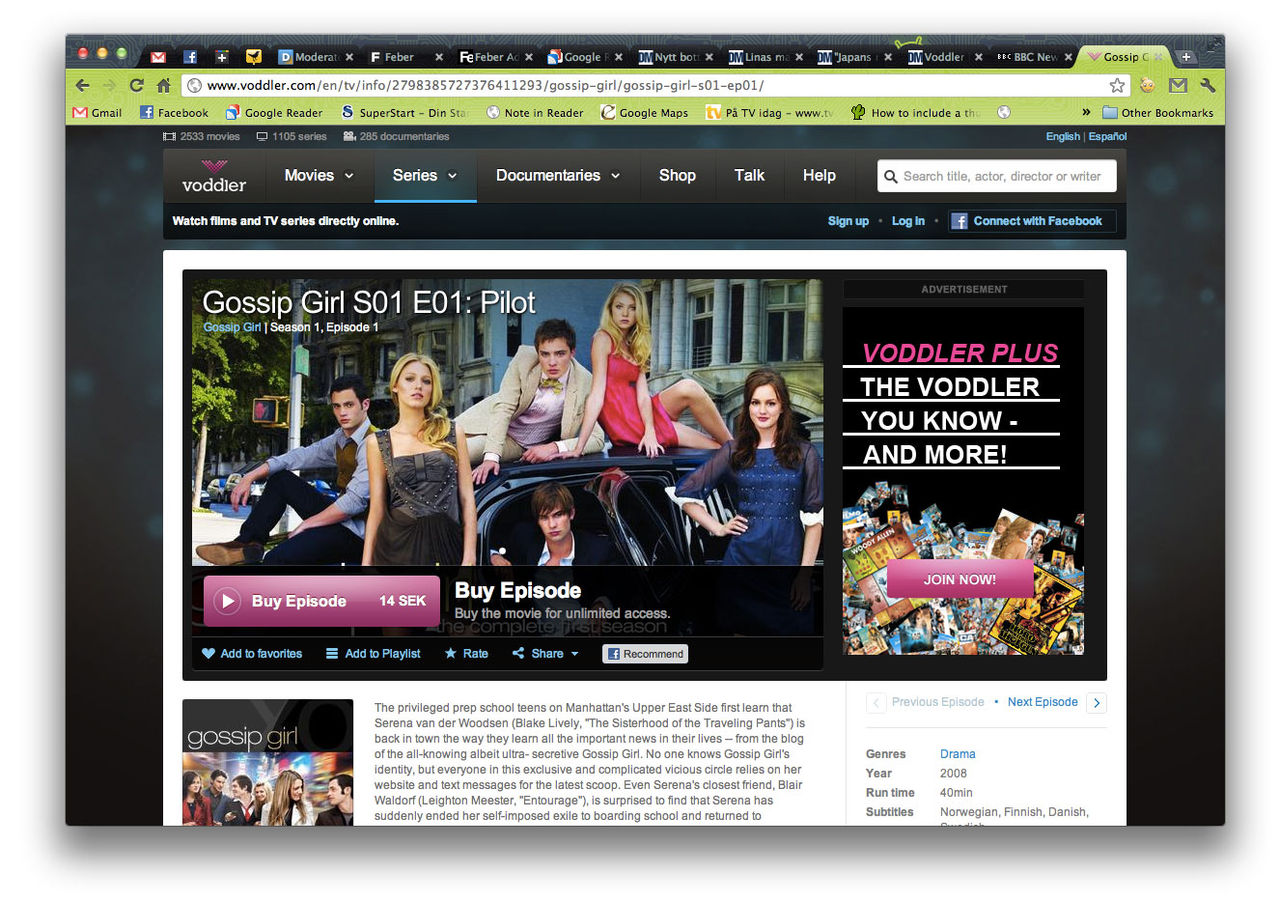
Task: Switch language to Español
Action: 1107,136
